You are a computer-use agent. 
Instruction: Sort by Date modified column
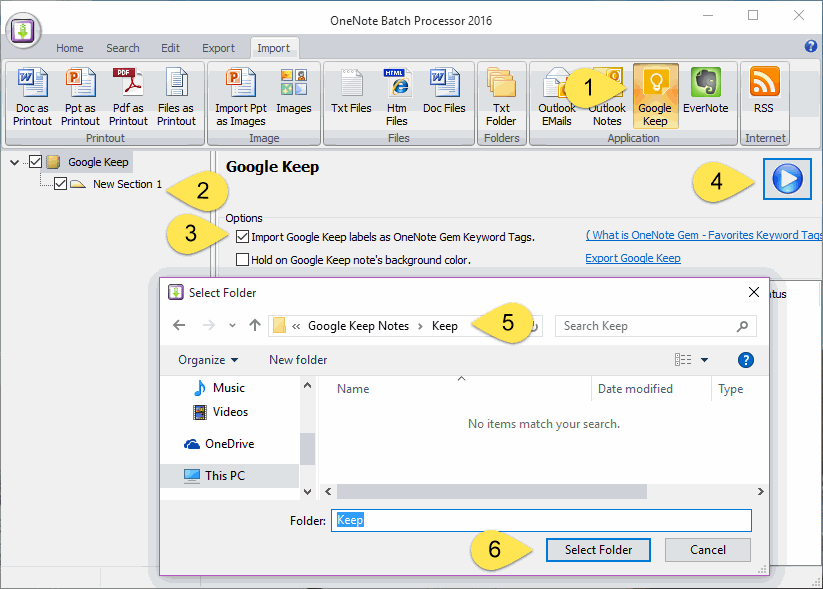tap(635, 389)
